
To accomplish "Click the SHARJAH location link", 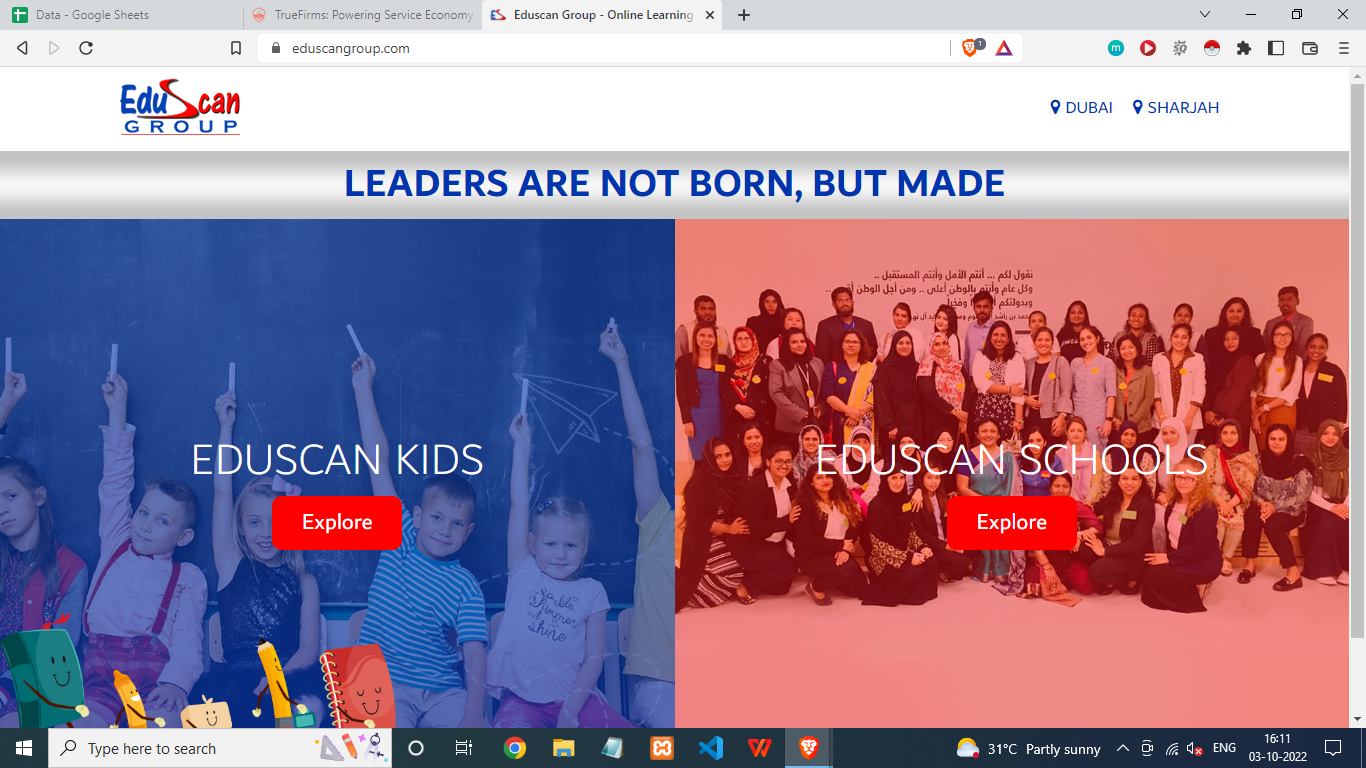I will click(x=1175, y=107).
